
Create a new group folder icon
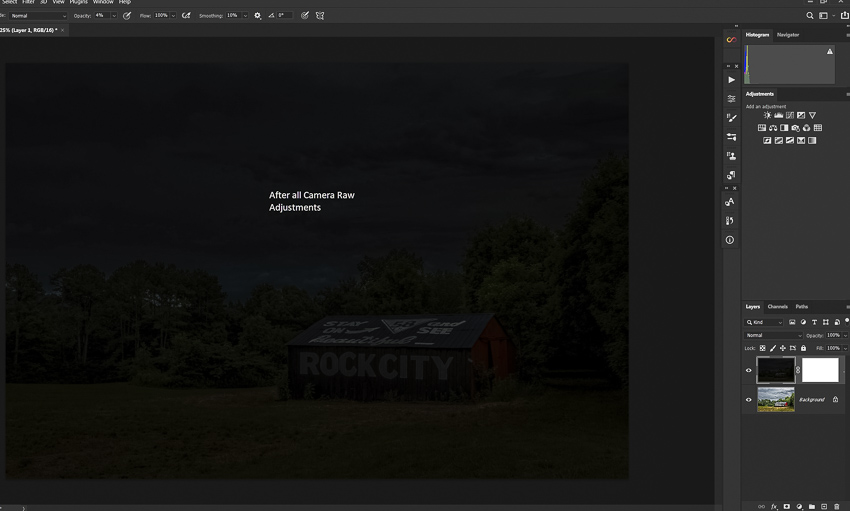(x=811, y=506)
